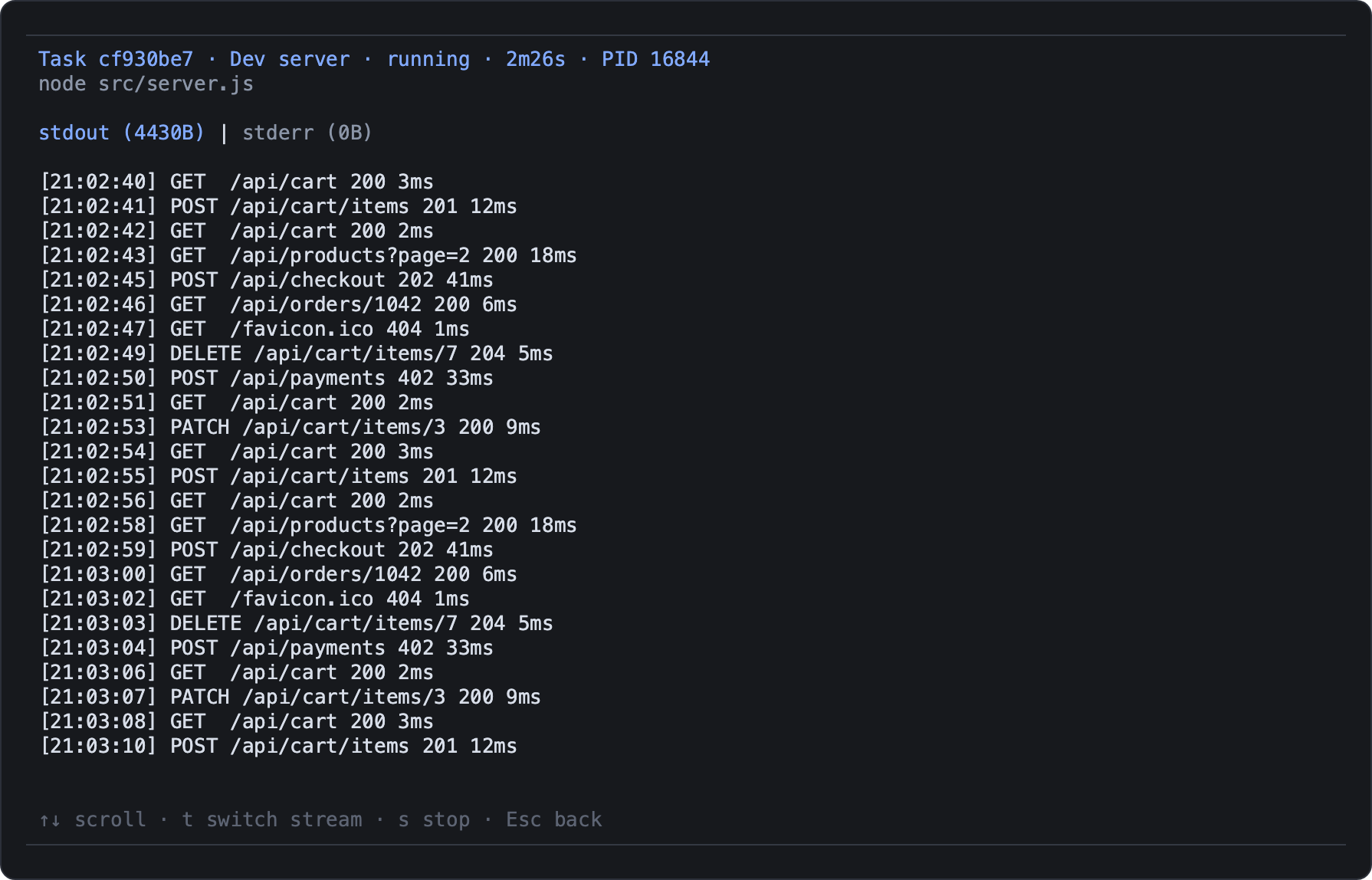Click the 's stop' hint in footer
This screenshot has width=1372, height=880.
[x=434, y=819]
